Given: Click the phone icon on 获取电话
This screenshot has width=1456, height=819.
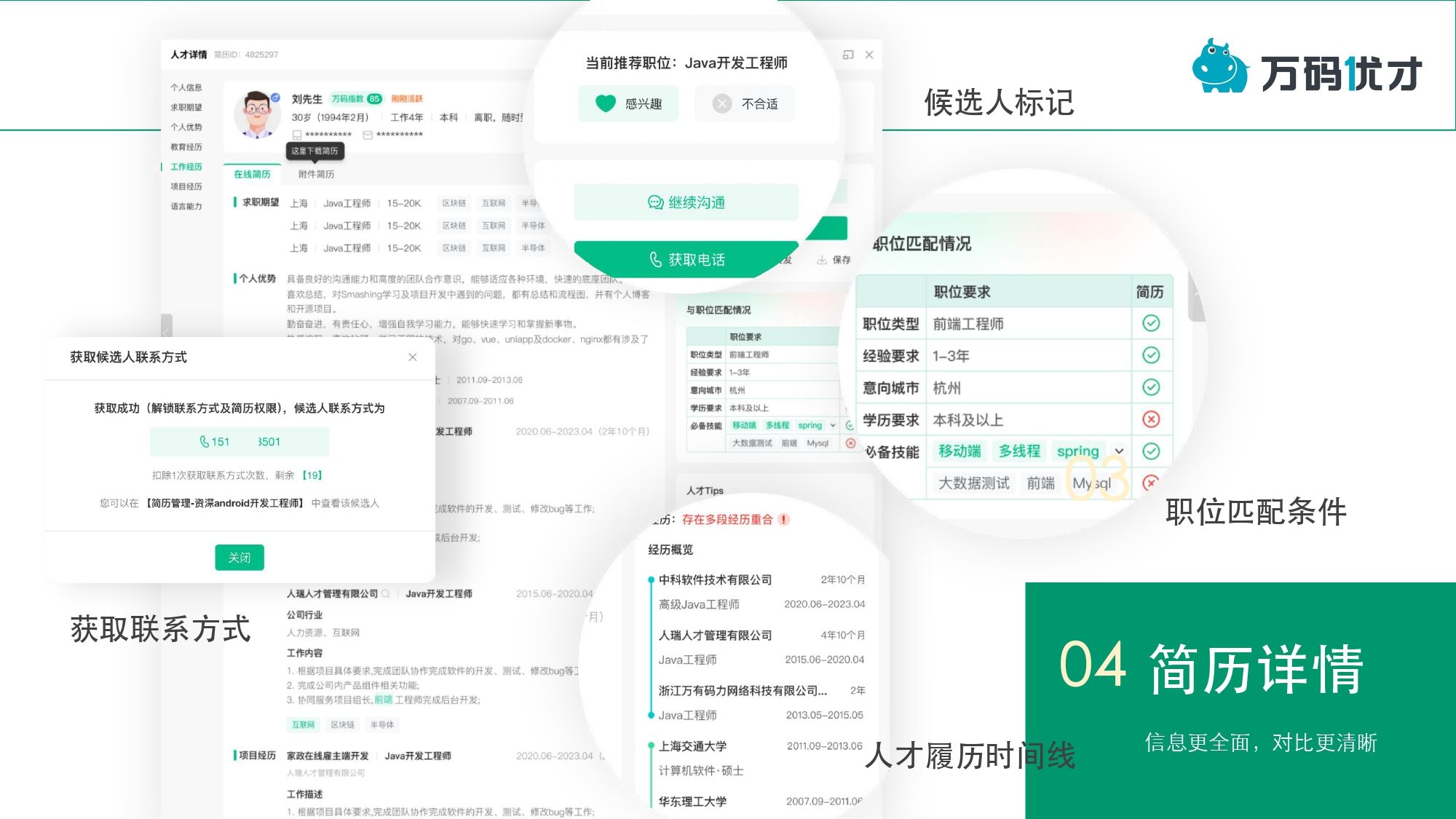Looking at the screenshot, I should coord(655,259).
